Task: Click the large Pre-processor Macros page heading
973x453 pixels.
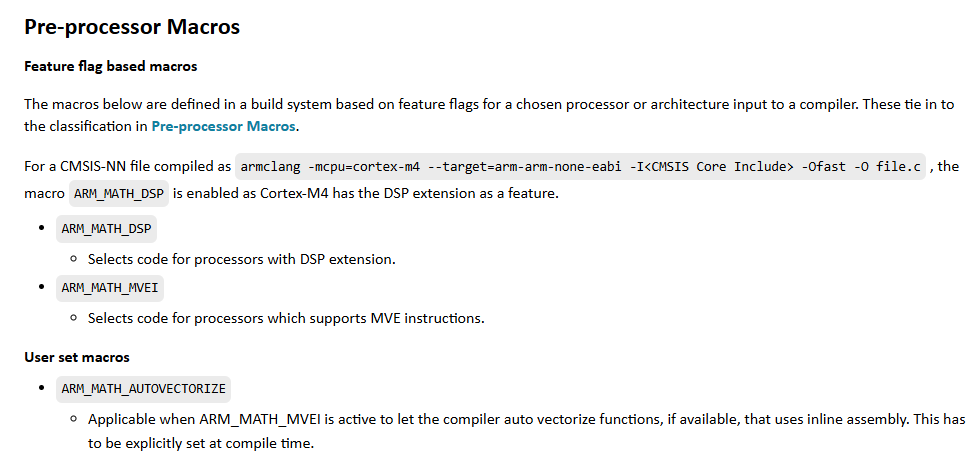Action: pyautogui.click(x=132, y=27)
